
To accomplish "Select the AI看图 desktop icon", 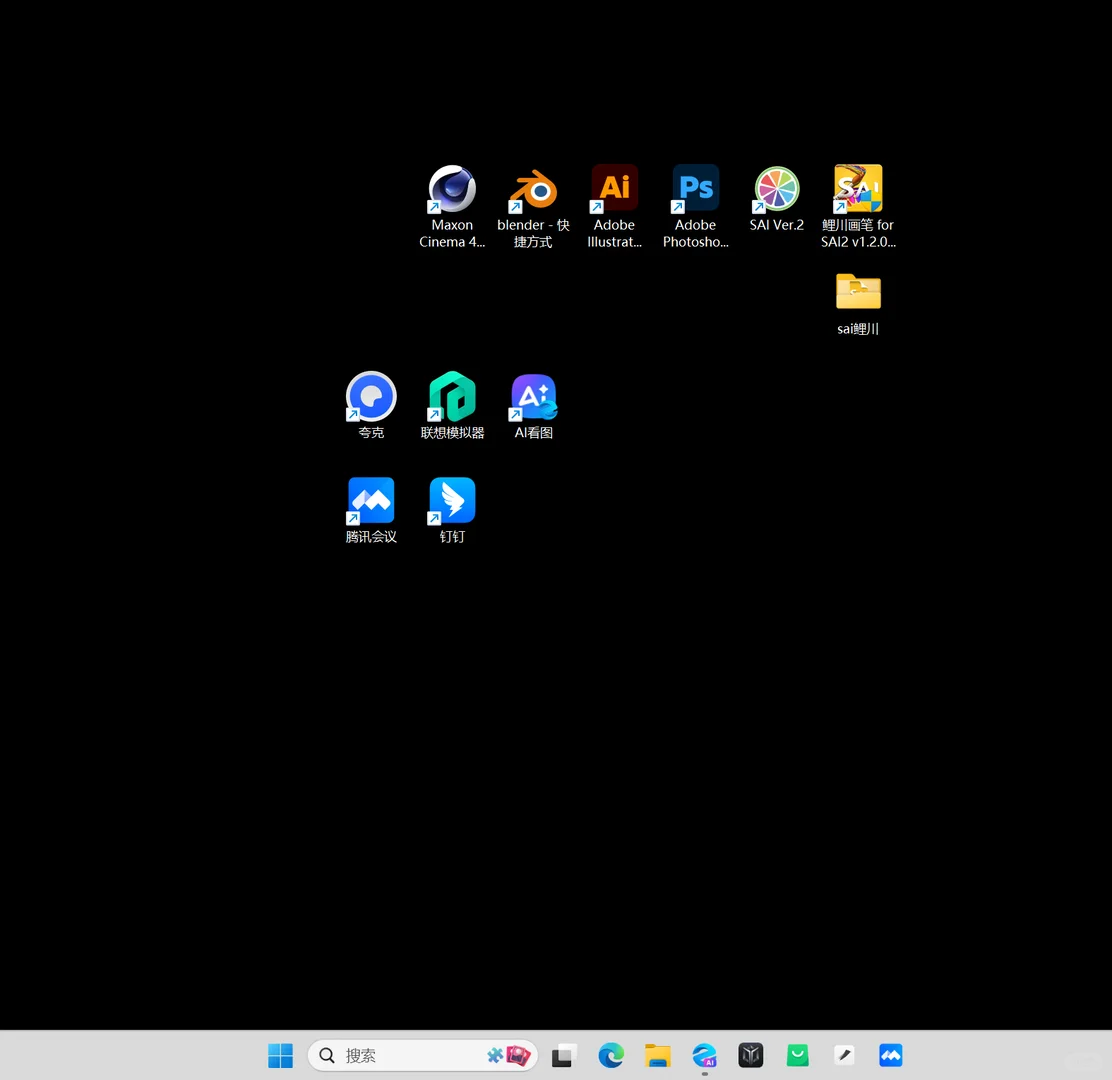I will 533,405.
